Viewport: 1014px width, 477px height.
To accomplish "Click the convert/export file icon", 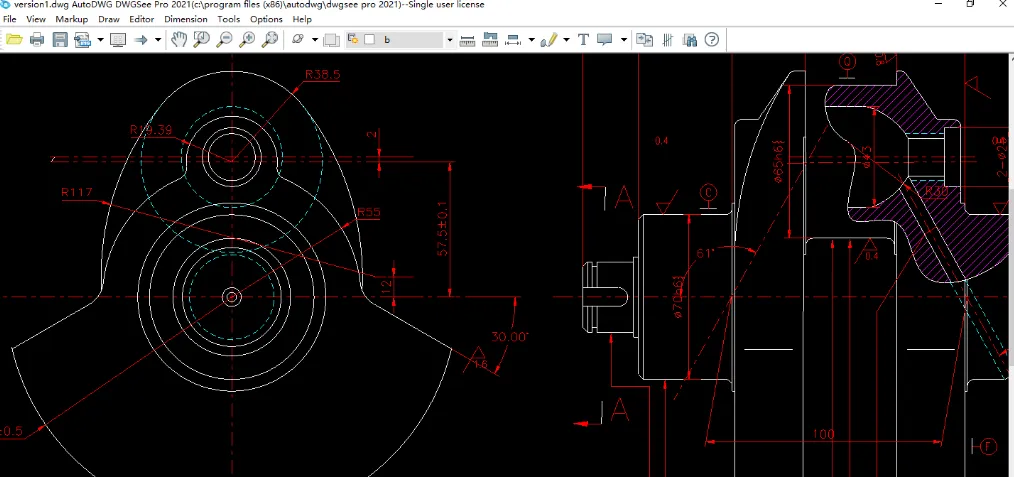I will (82, 40).
